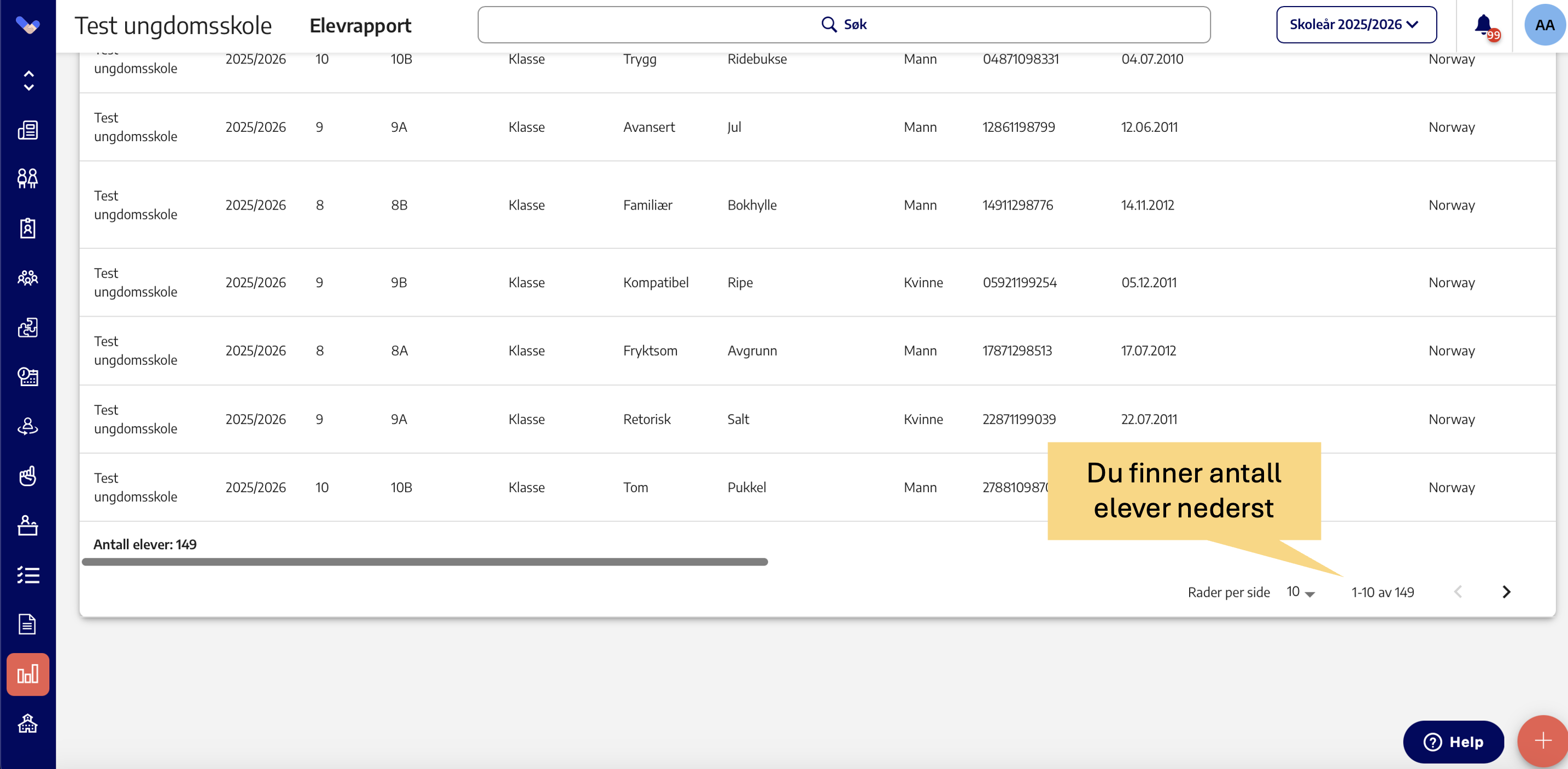Select the first name 'Avansert'
This screenshot has width=1568, height=769.
[649, 127]
